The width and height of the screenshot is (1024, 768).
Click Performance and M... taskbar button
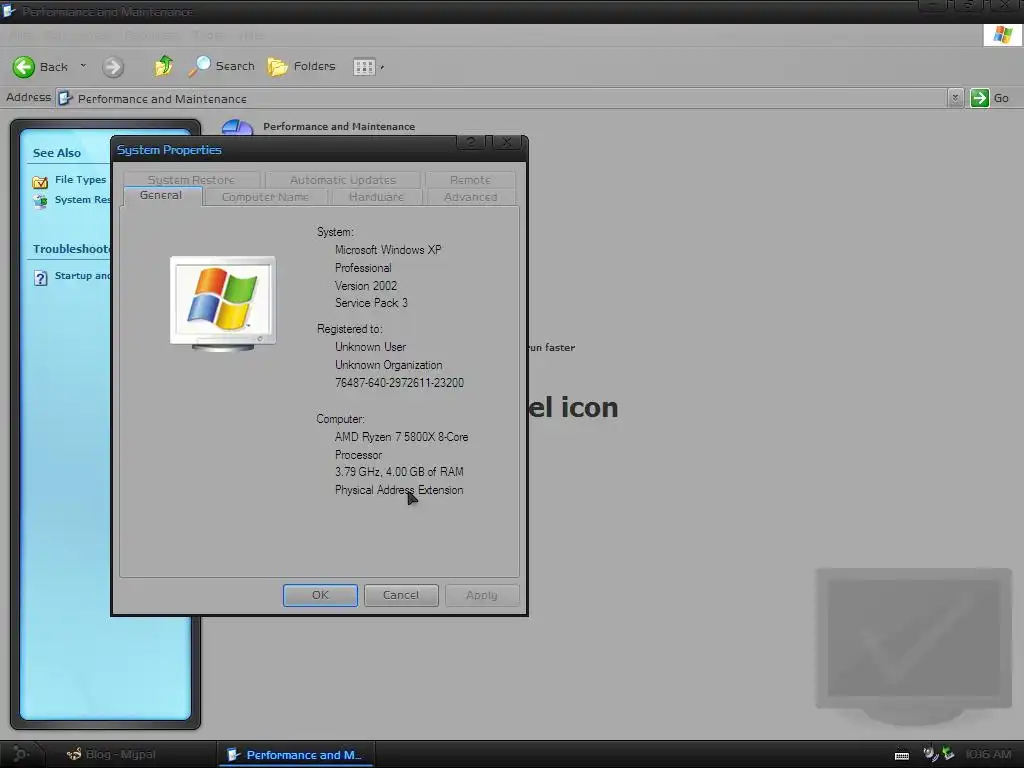pyautogui.click(x=295, y=755)
